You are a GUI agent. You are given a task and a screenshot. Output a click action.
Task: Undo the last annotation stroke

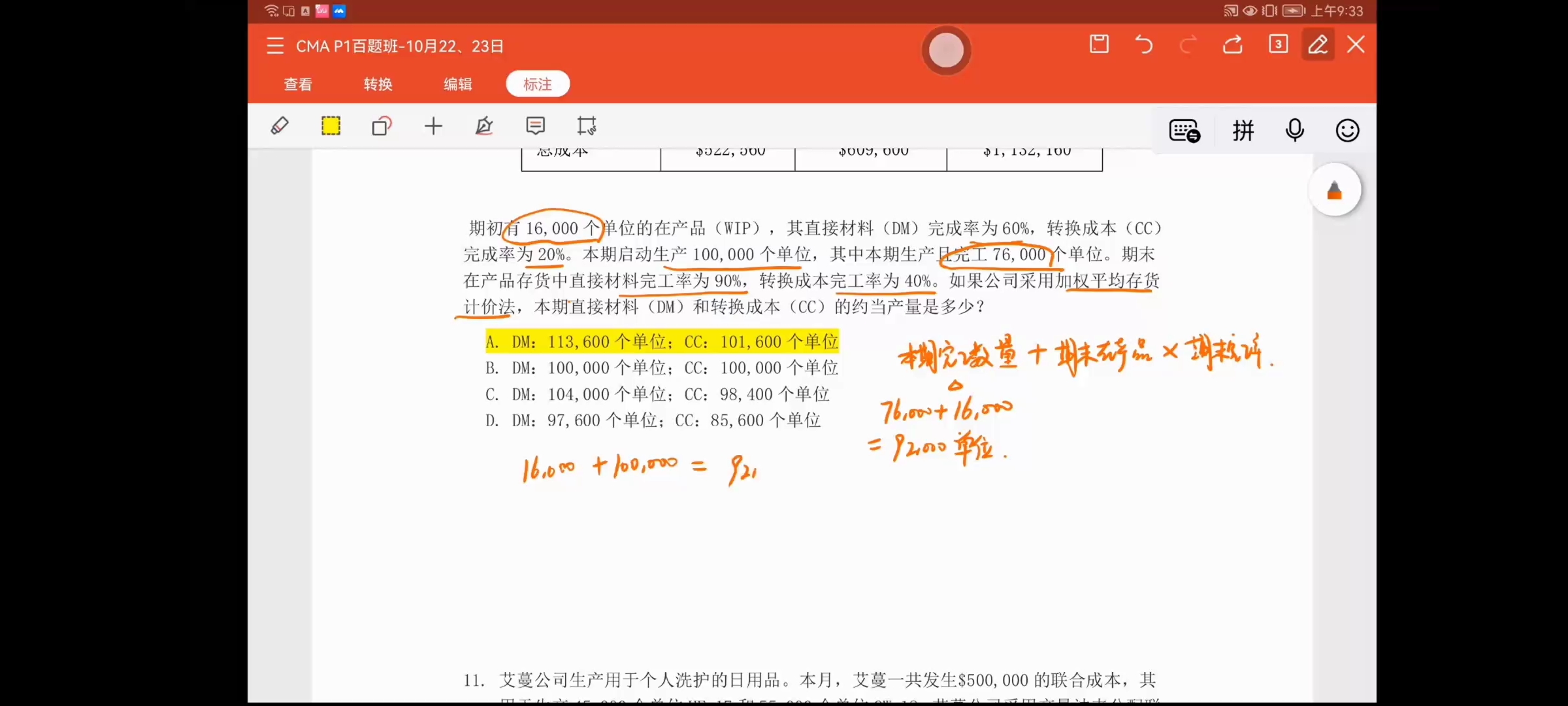tap(1143, 44)
